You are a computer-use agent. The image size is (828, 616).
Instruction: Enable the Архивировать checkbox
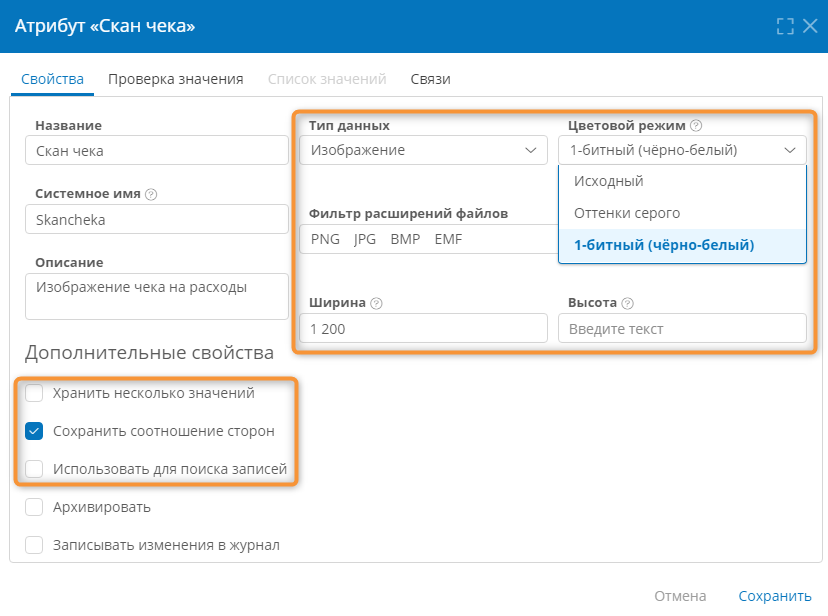pyautogui.click(x=35, y=507)
